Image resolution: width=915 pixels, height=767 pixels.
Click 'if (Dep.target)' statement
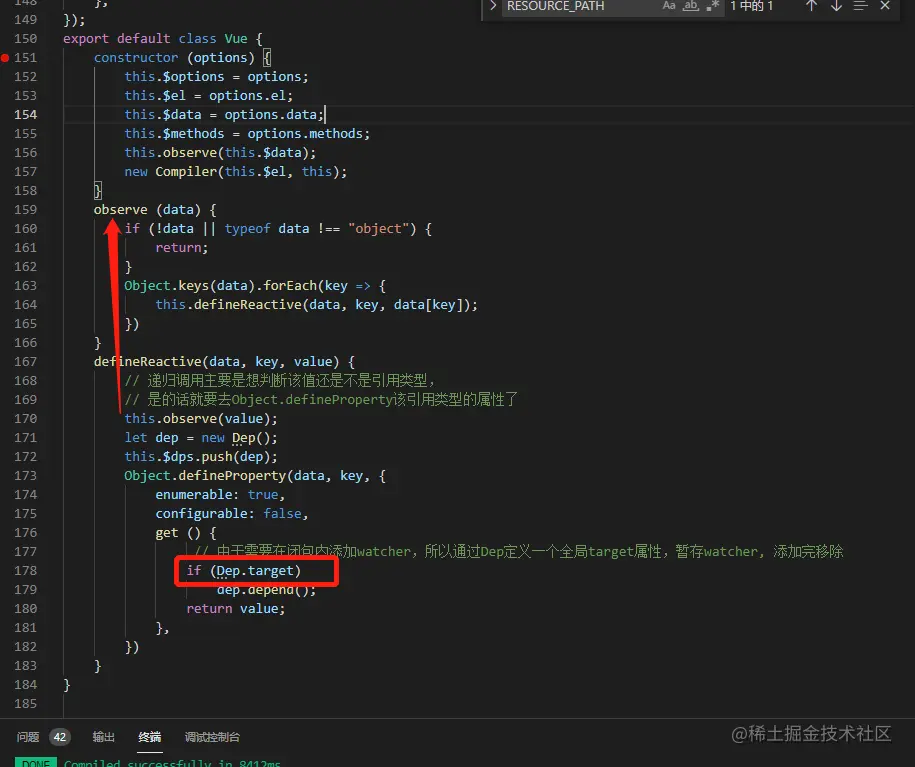pos(243,570)
